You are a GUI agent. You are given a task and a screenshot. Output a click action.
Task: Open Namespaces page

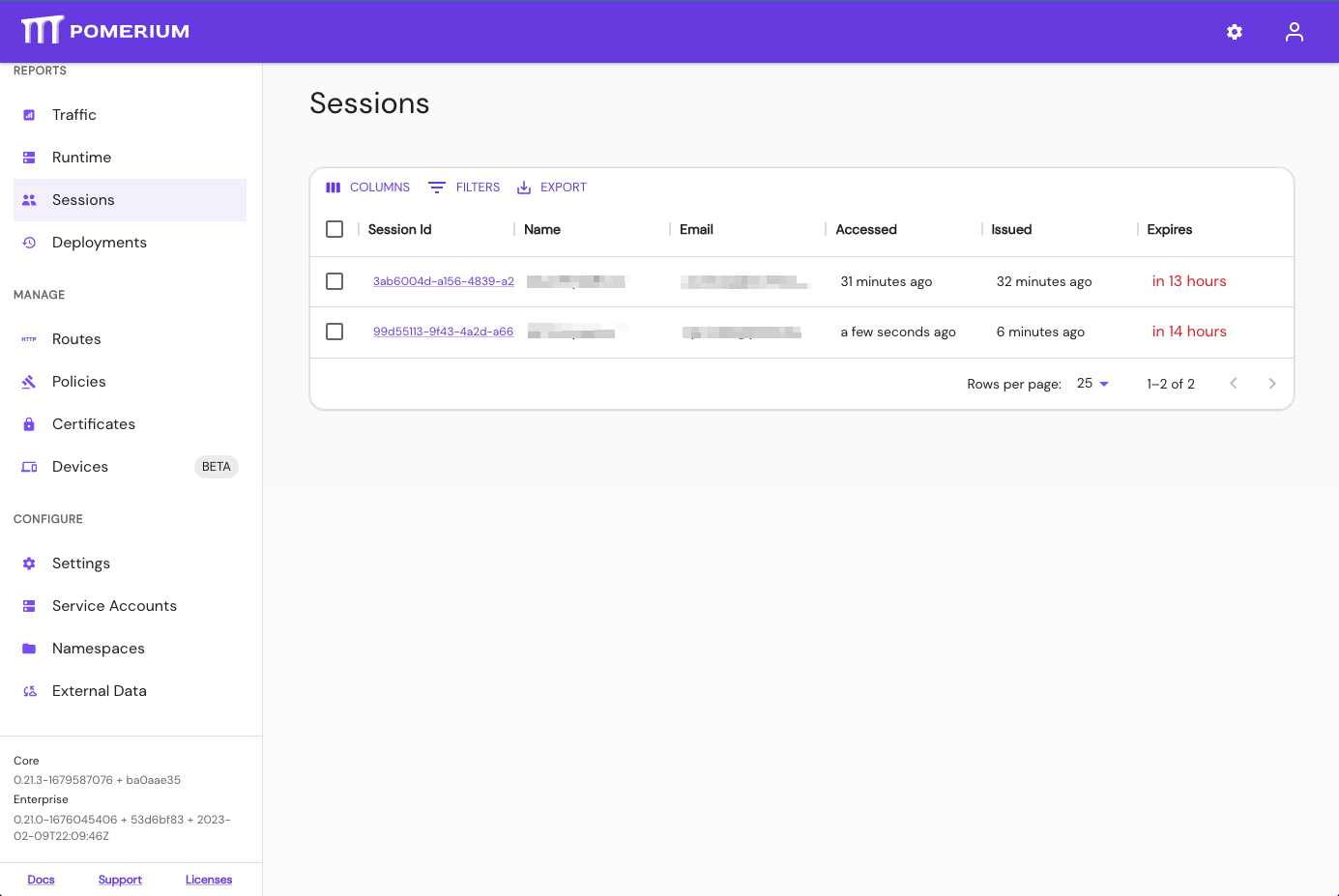pos(130,649)
